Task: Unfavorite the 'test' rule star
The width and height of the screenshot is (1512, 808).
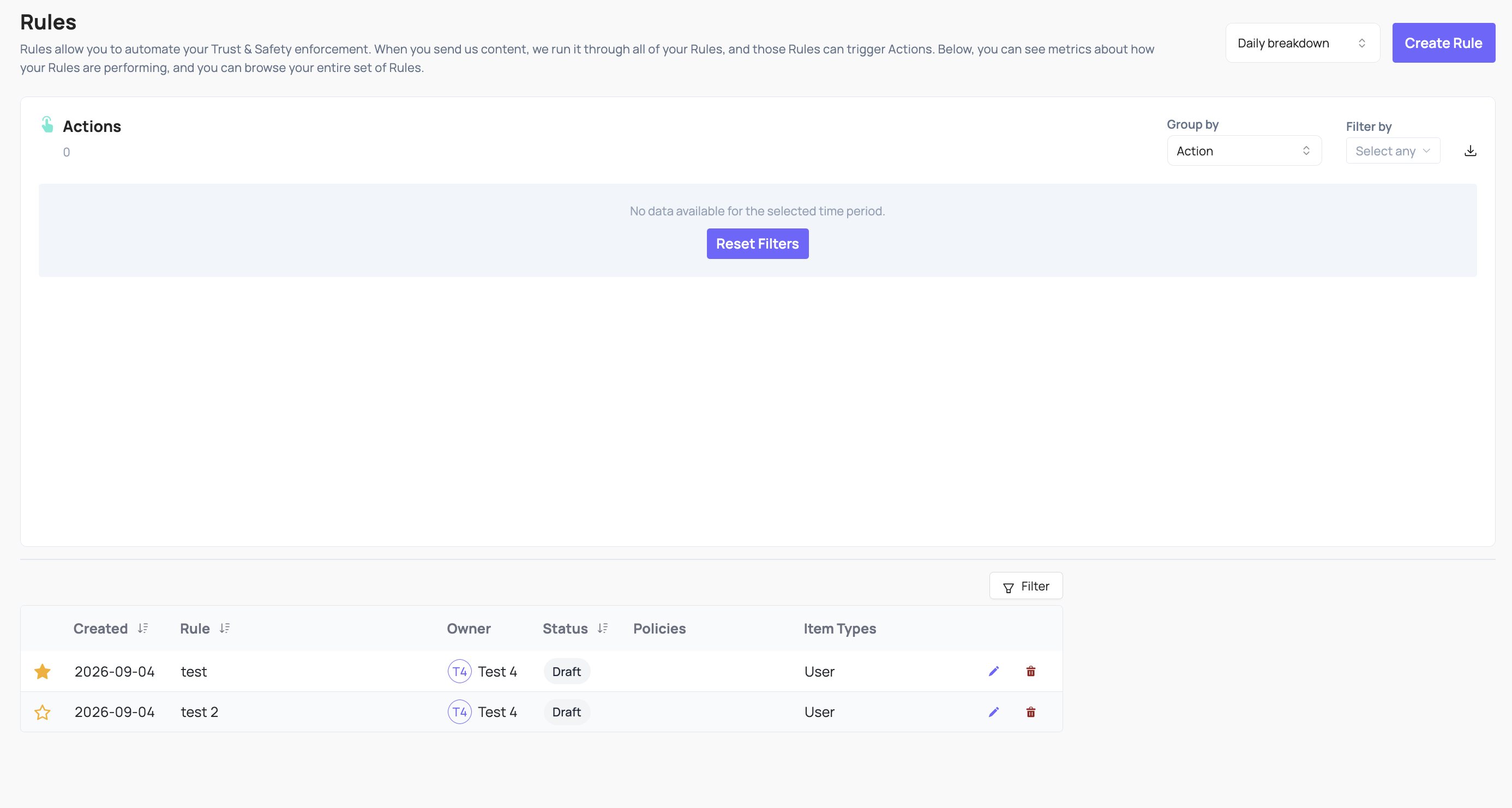Action: (42, 671)
